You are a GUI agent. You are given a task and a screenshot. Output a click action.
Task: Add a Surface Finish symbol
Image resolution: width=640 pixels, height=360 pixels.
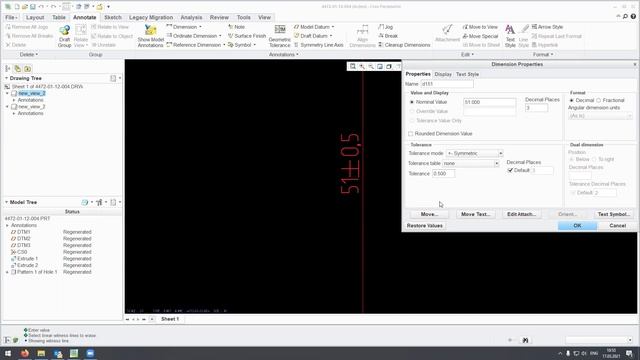point(247,36)
